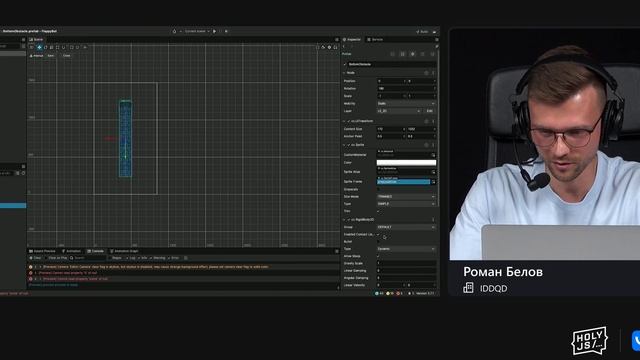Click the Content Size width field
This screenshot has height=360, width=640.
point(391,129)
